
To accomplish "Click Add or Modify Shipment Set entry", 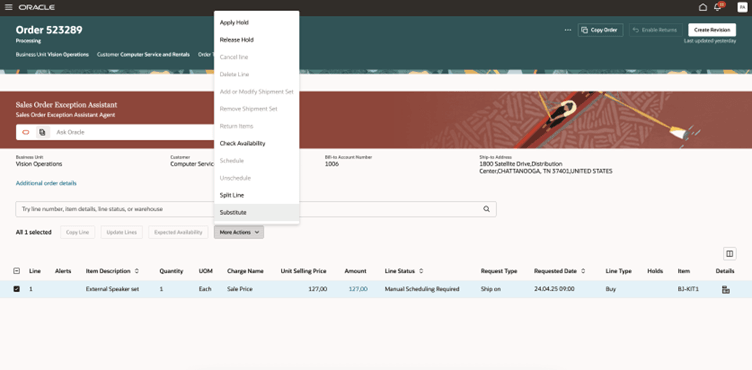I will point(257,92).
